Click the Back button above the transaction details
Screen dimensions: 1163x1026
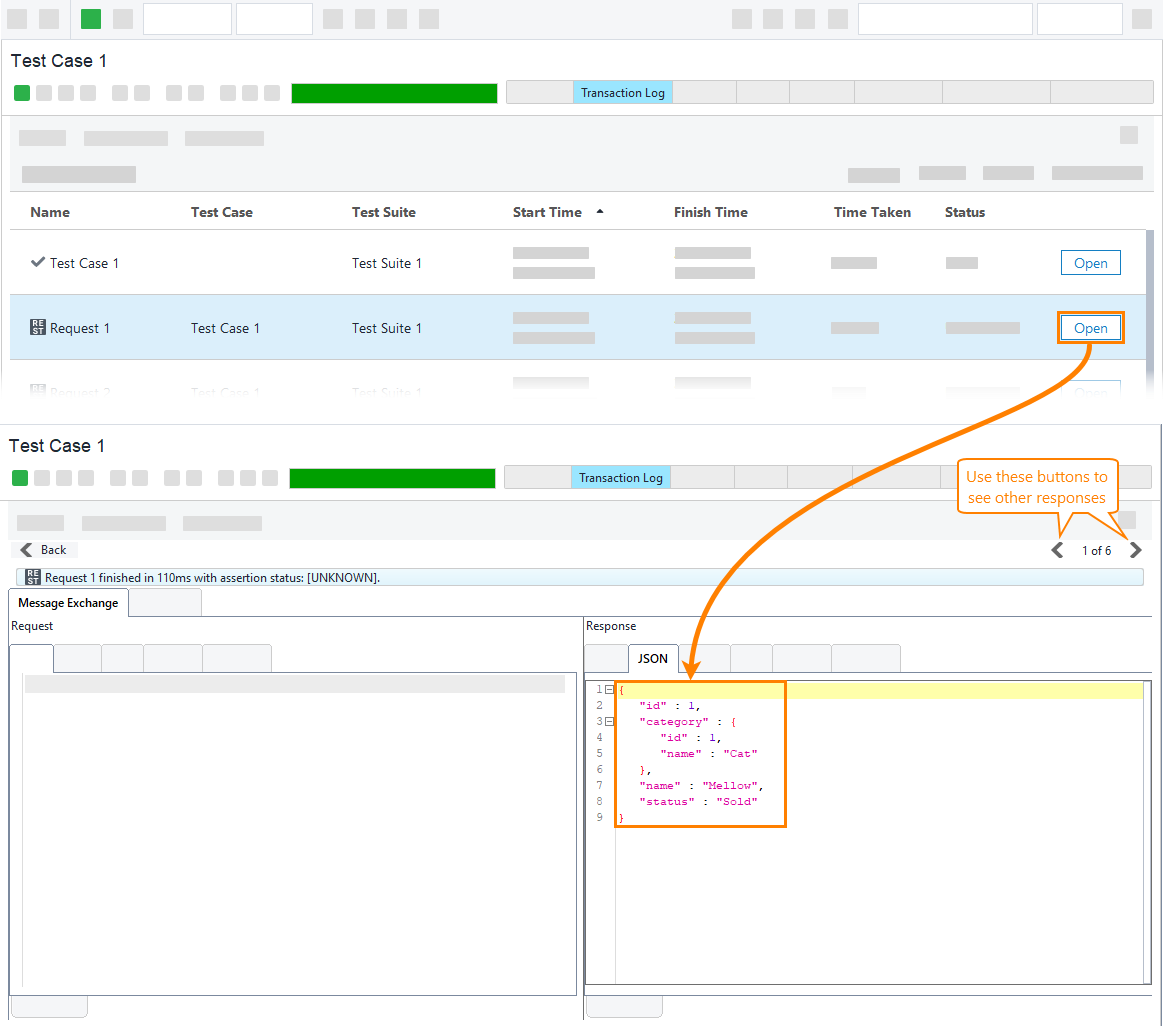tap(44, 549)
